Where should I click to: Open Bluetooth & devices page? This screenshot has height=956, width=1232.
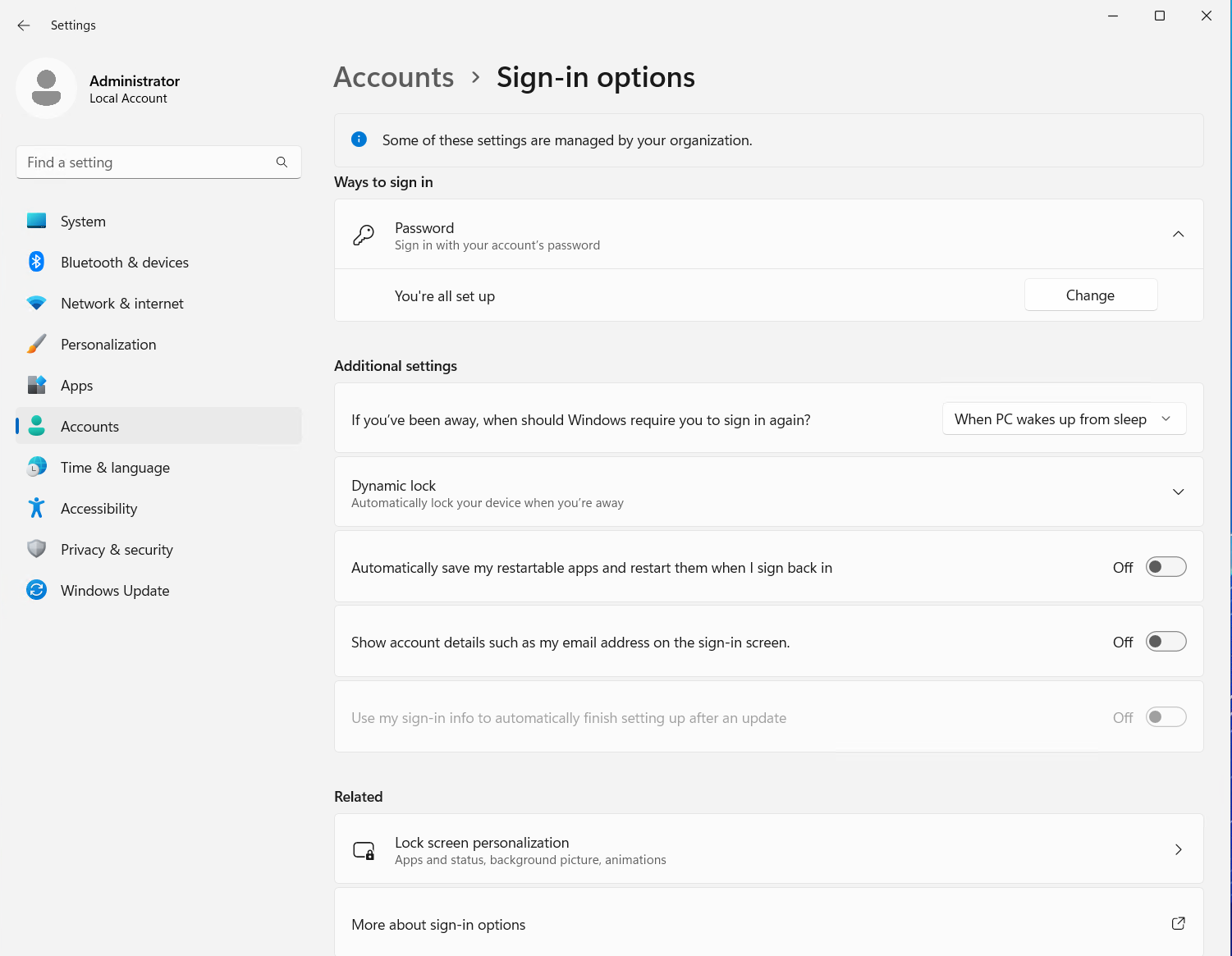[158, 262]
